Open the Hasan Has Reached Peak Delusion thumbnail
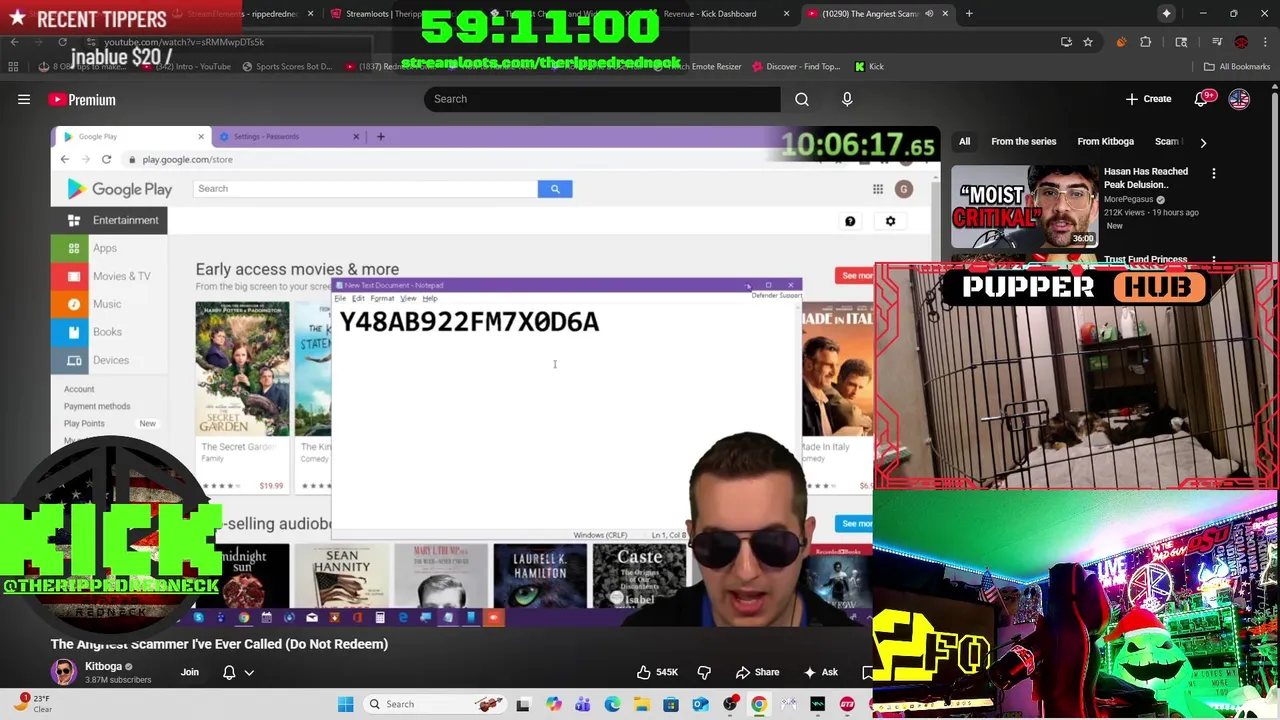Image resolution: width=1280 pixels, height=720 pixels. [1024, 205]
